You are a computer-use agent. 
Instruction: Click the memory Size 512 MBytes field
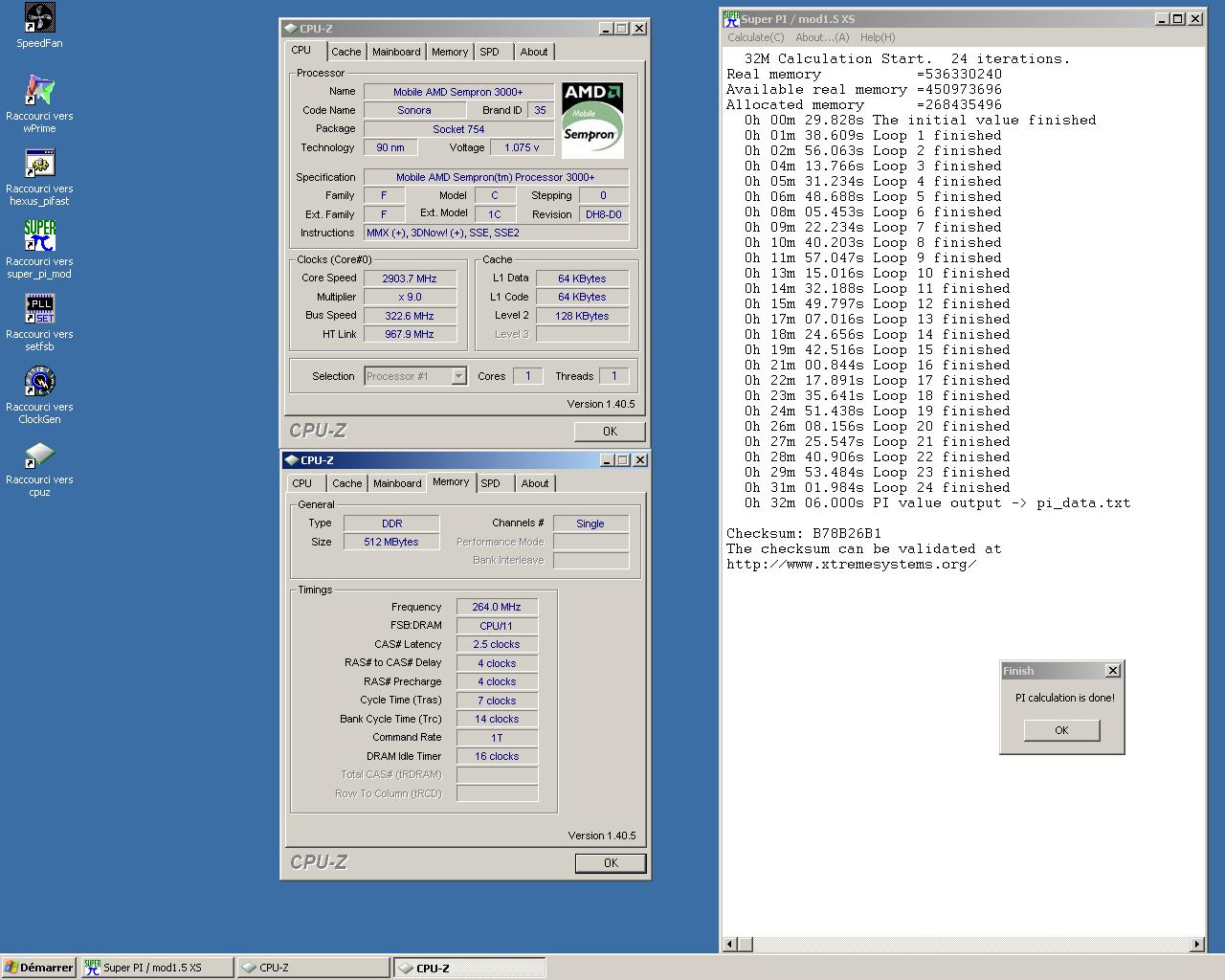point(391,542)
